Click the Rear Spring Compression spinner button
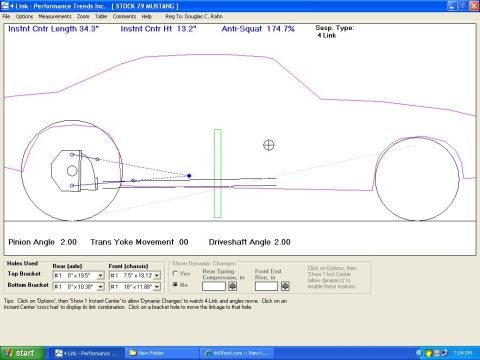The image size is (480, 360). pos(232,286)
